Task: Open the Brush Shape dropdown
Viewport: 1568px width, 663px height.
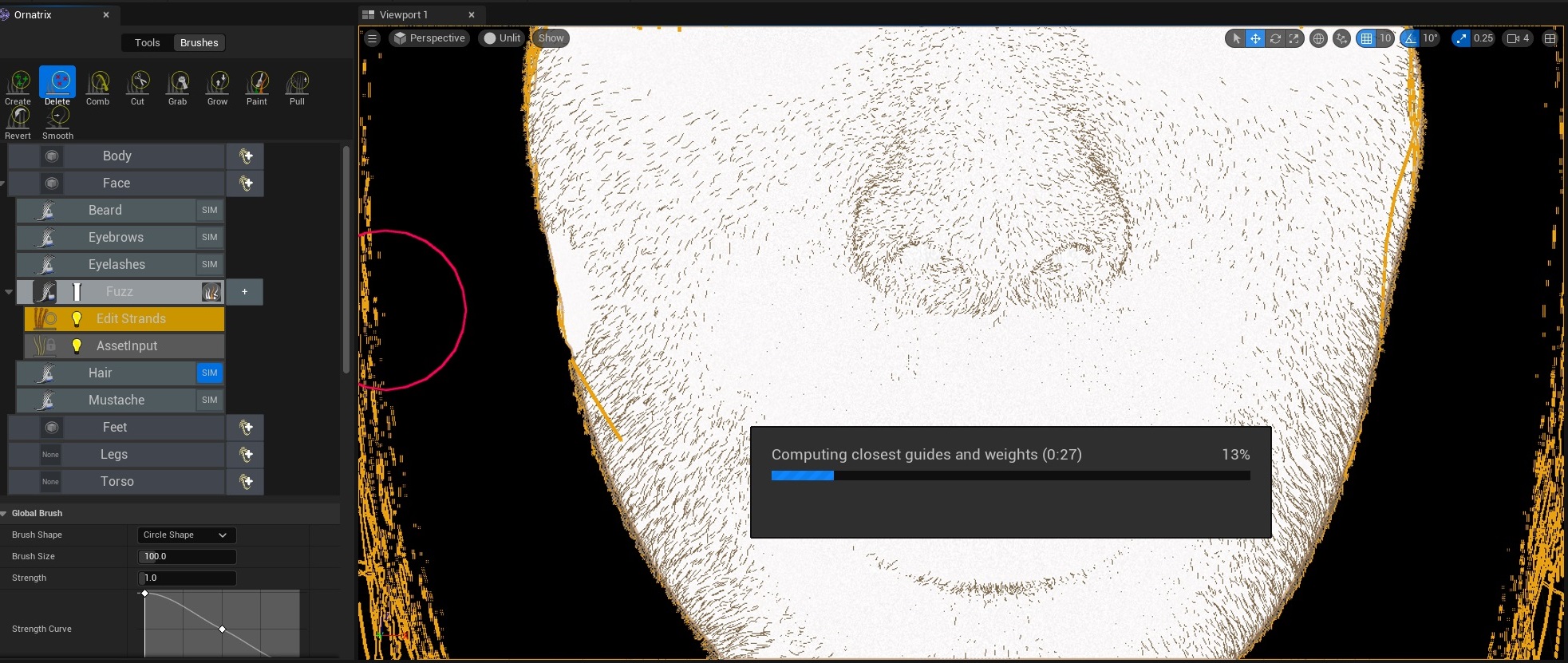Action: 187,535
